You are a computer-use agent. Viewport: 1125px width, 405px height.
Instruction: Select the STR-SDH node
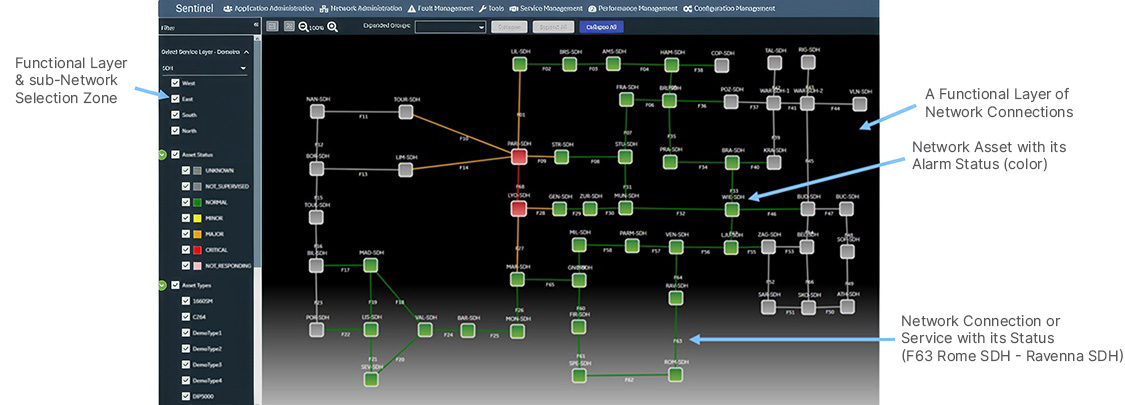tap(561, 156)
